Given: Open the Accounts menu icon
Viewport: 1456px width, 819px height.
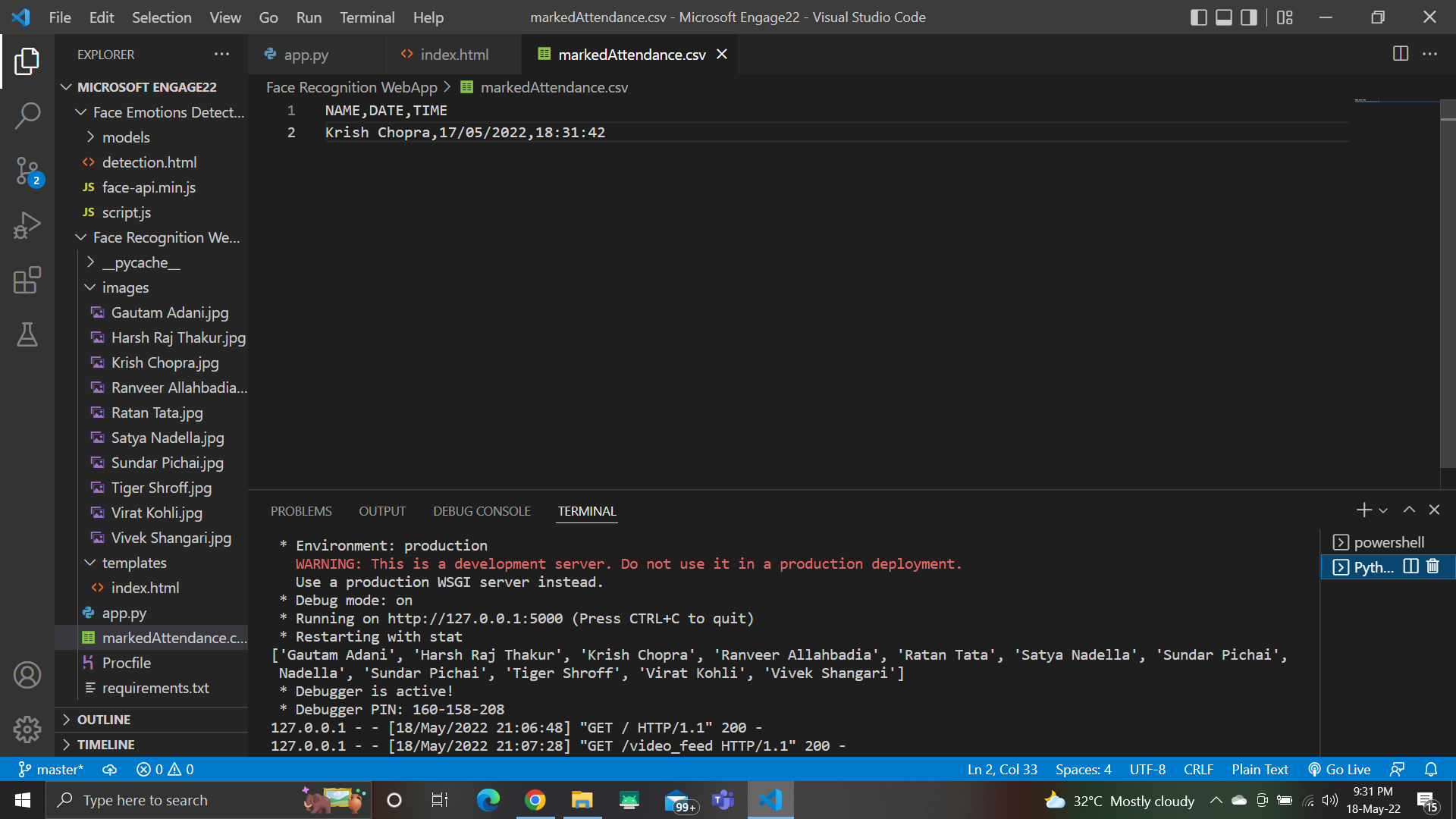Looking at the screenshot, I should [27, 675].
